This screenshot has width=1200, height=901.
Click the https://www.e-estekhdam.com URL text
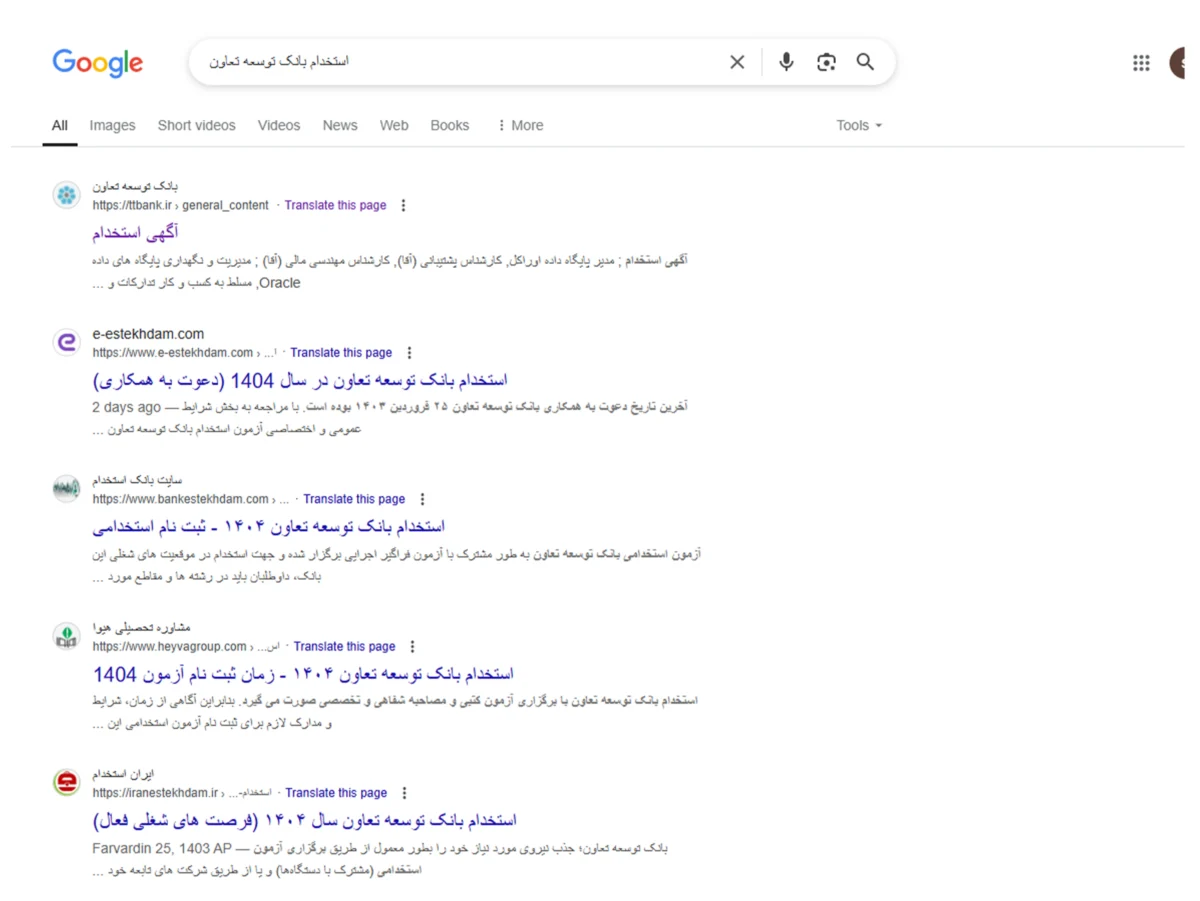173,352
